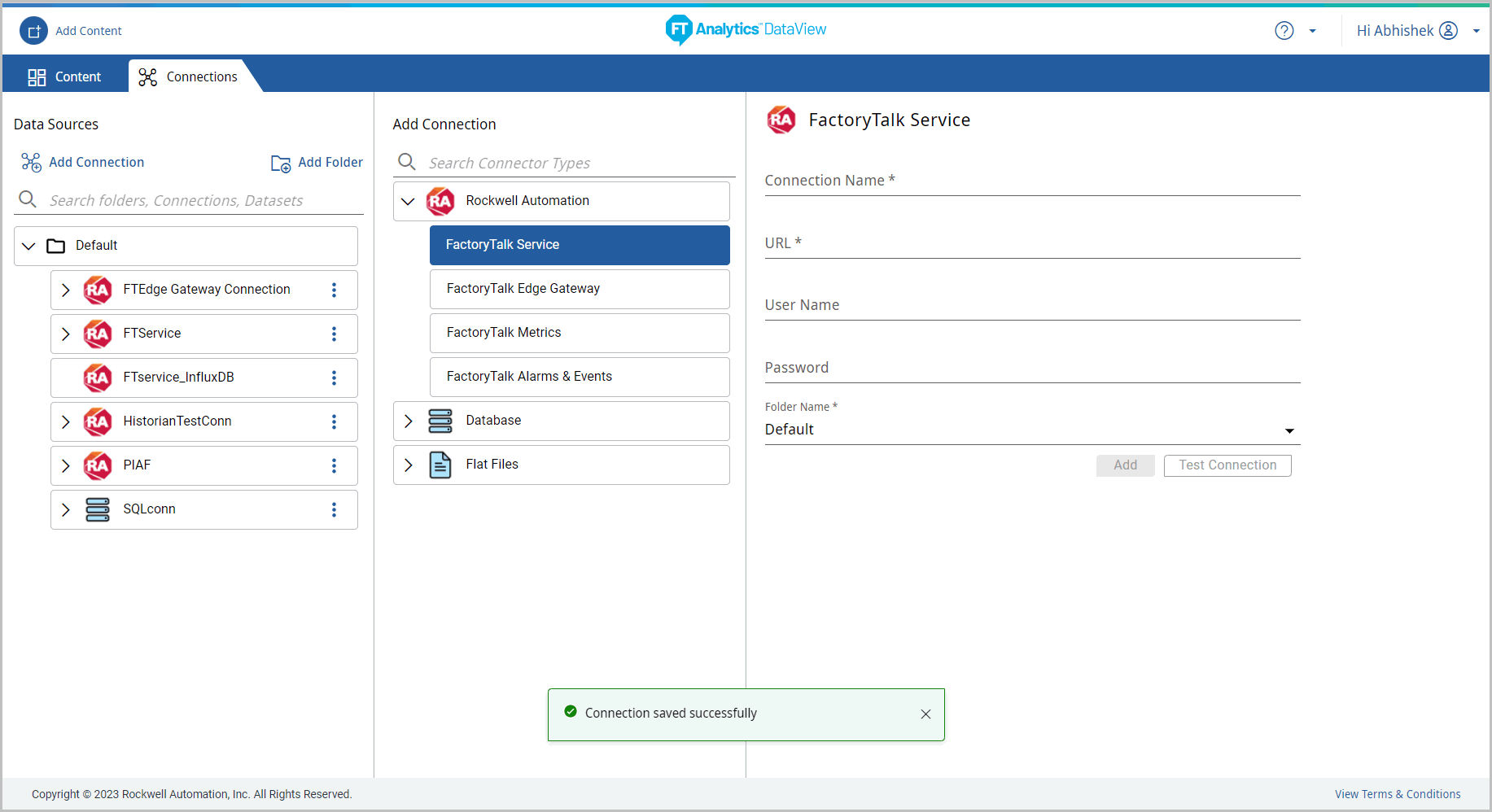The image size is (1492, 812).
Task: Click the Add Connection link
Action: click(96, 162)
